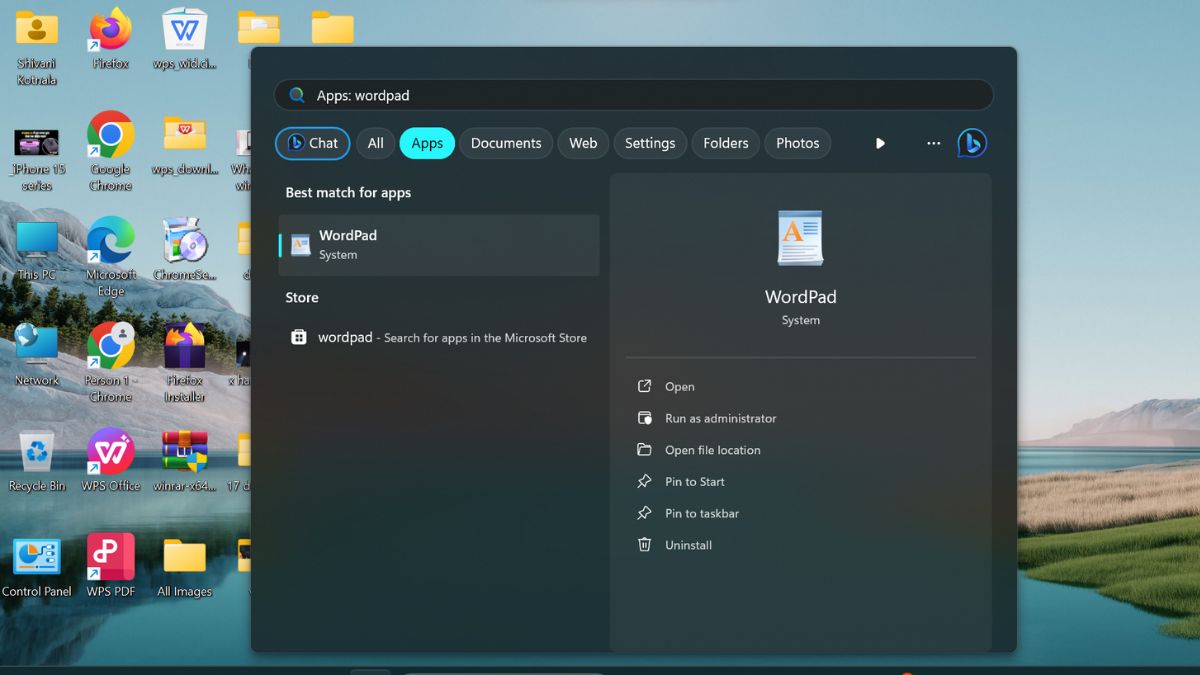Open the Google Chrome desktop icon
The image size is (1200, 675).
tap(110, 138)
